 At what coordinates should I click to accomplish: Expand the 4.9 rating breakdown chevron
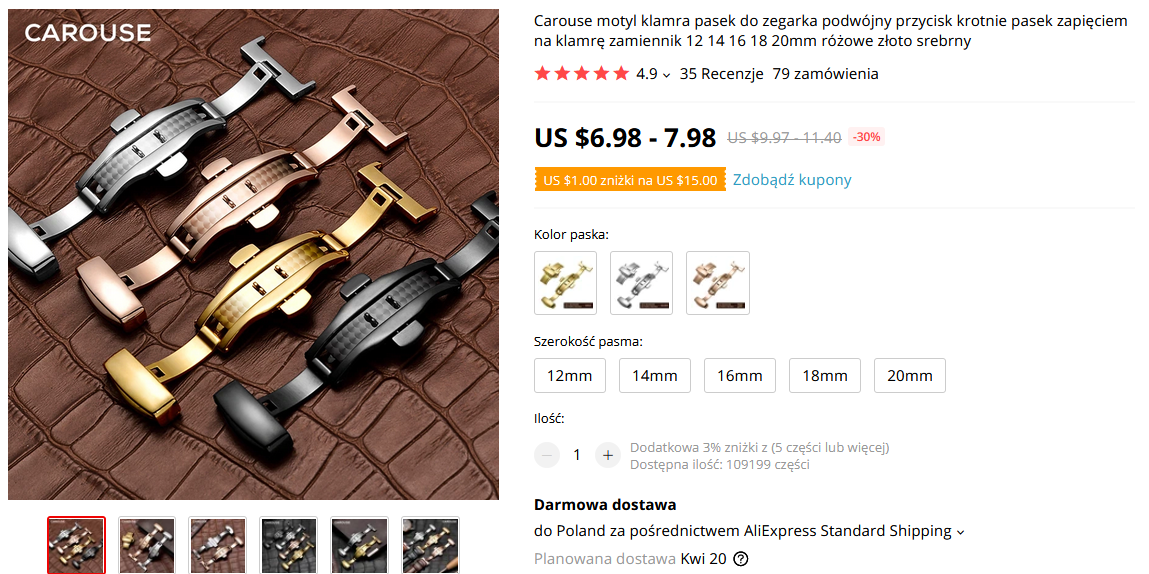point(666,75)
